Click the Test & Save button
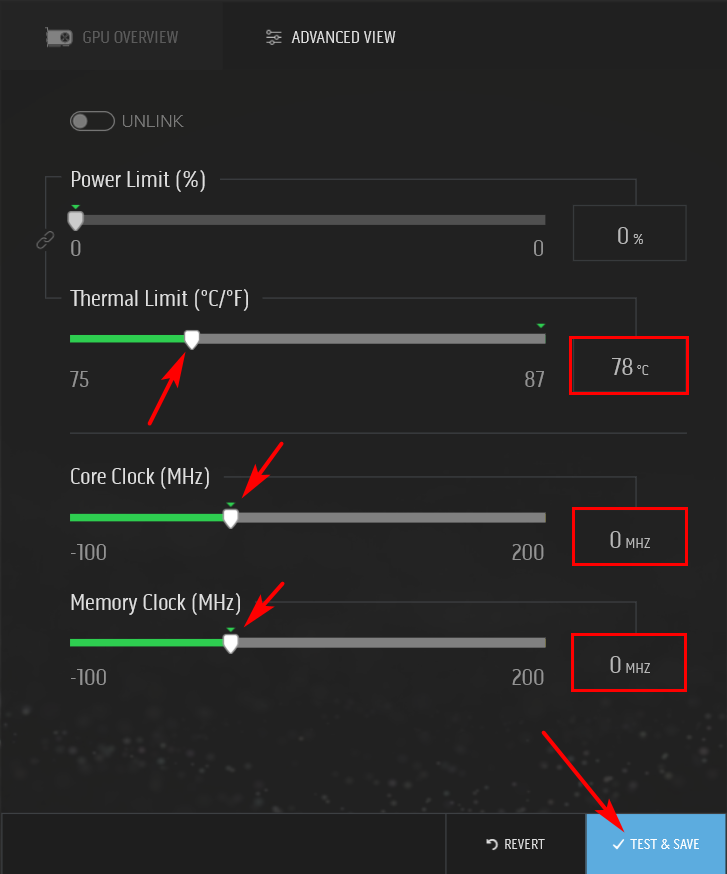This screenshot has height=874, width=727. (x=656, y=844)
